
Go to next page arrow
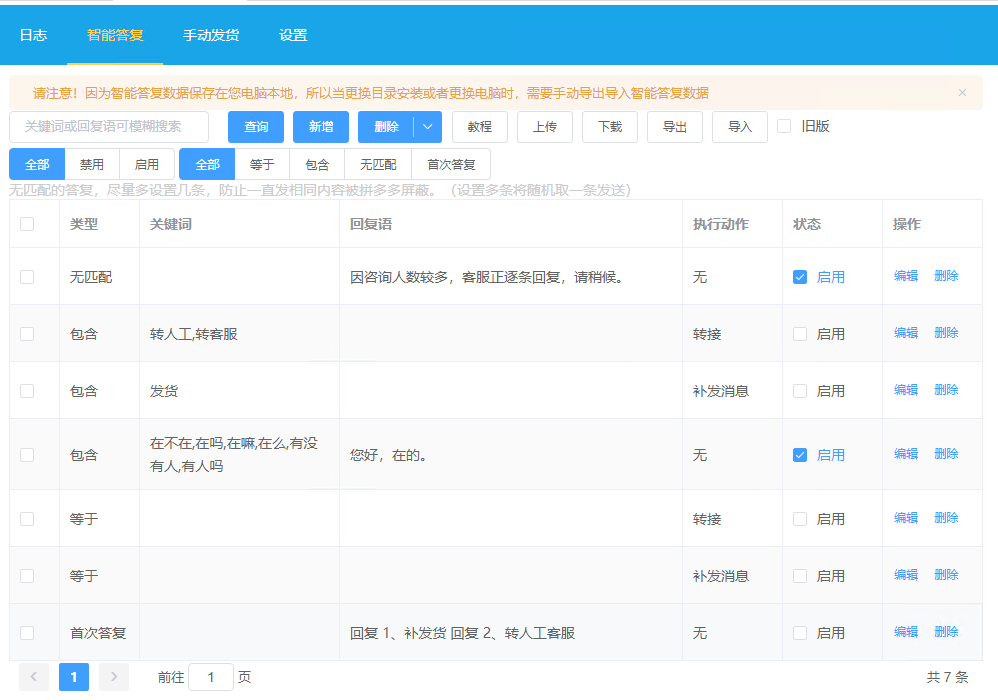(x=114, y=677)
